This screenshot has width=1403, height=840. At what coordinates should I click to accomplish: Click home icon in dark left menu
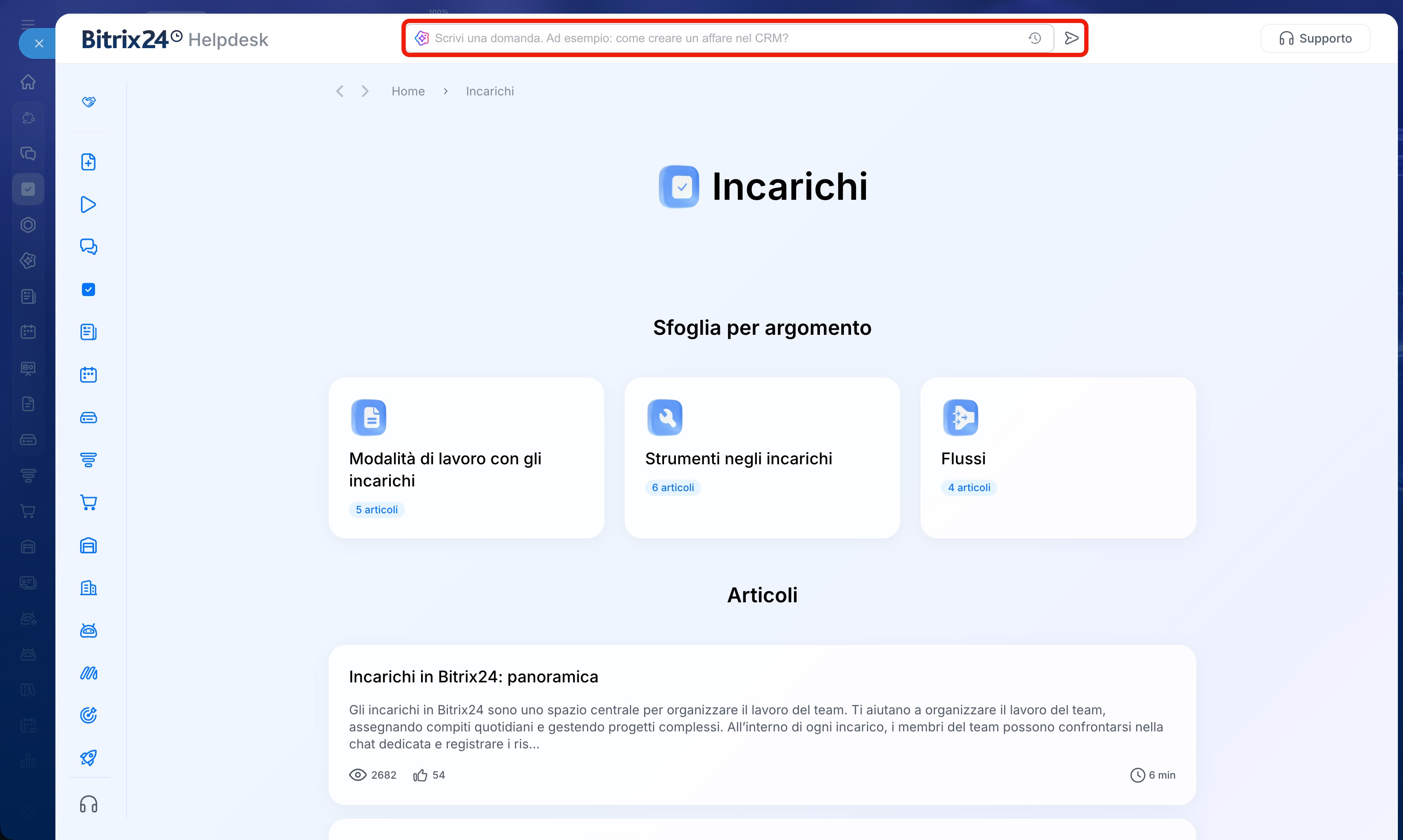28,82
